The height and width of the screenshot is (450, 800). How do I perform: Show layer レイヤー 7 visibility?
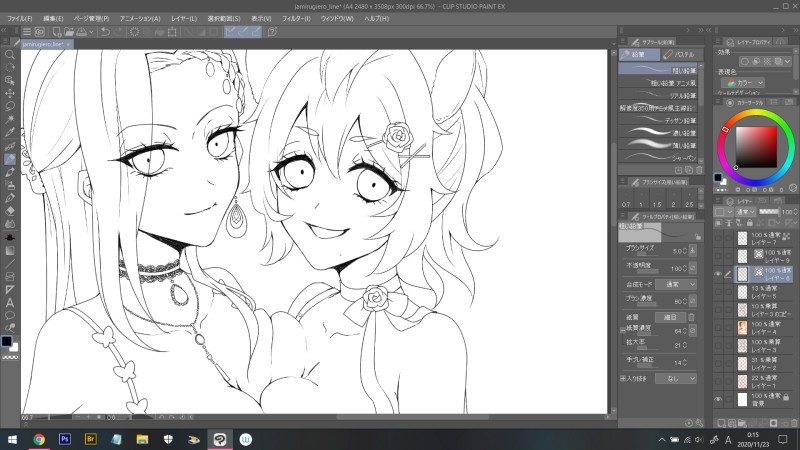pos(718,238)
